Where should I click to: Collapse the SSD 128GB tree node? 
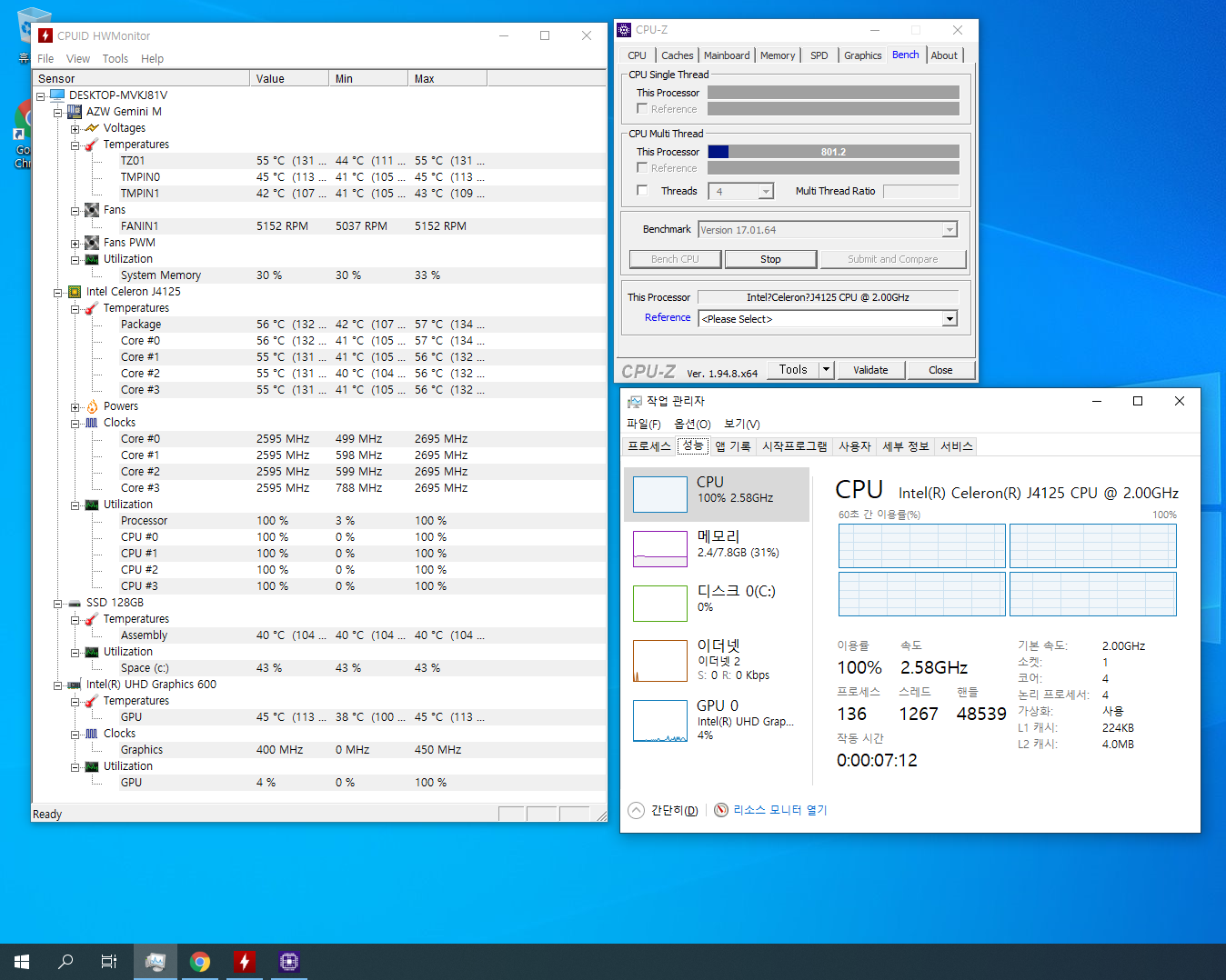pyautogui.click(x=58, y=603)
